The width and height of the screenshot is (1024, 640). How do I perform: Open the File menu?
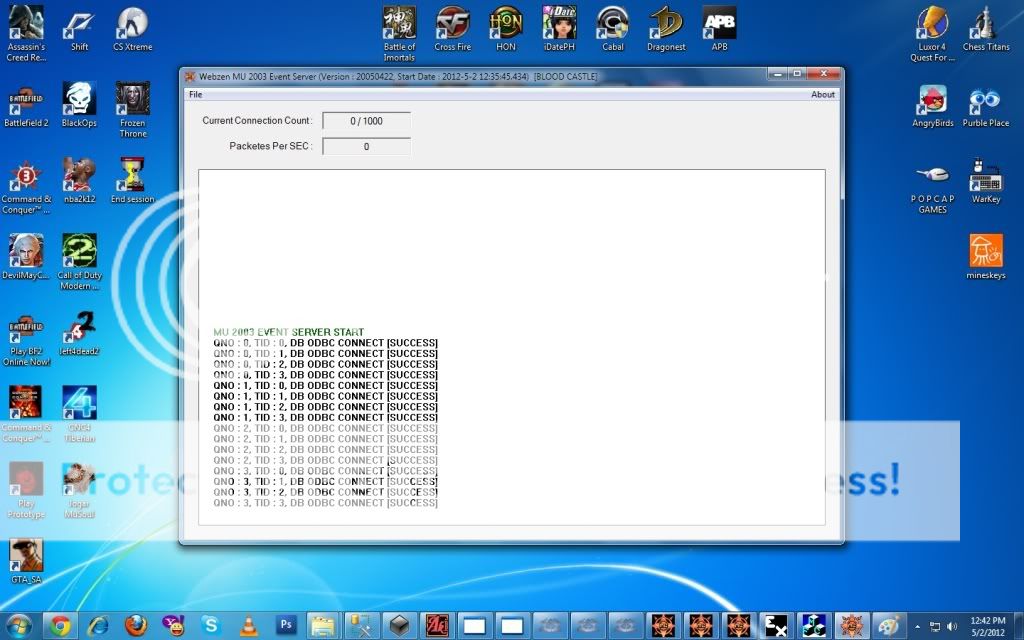point(196,95)
